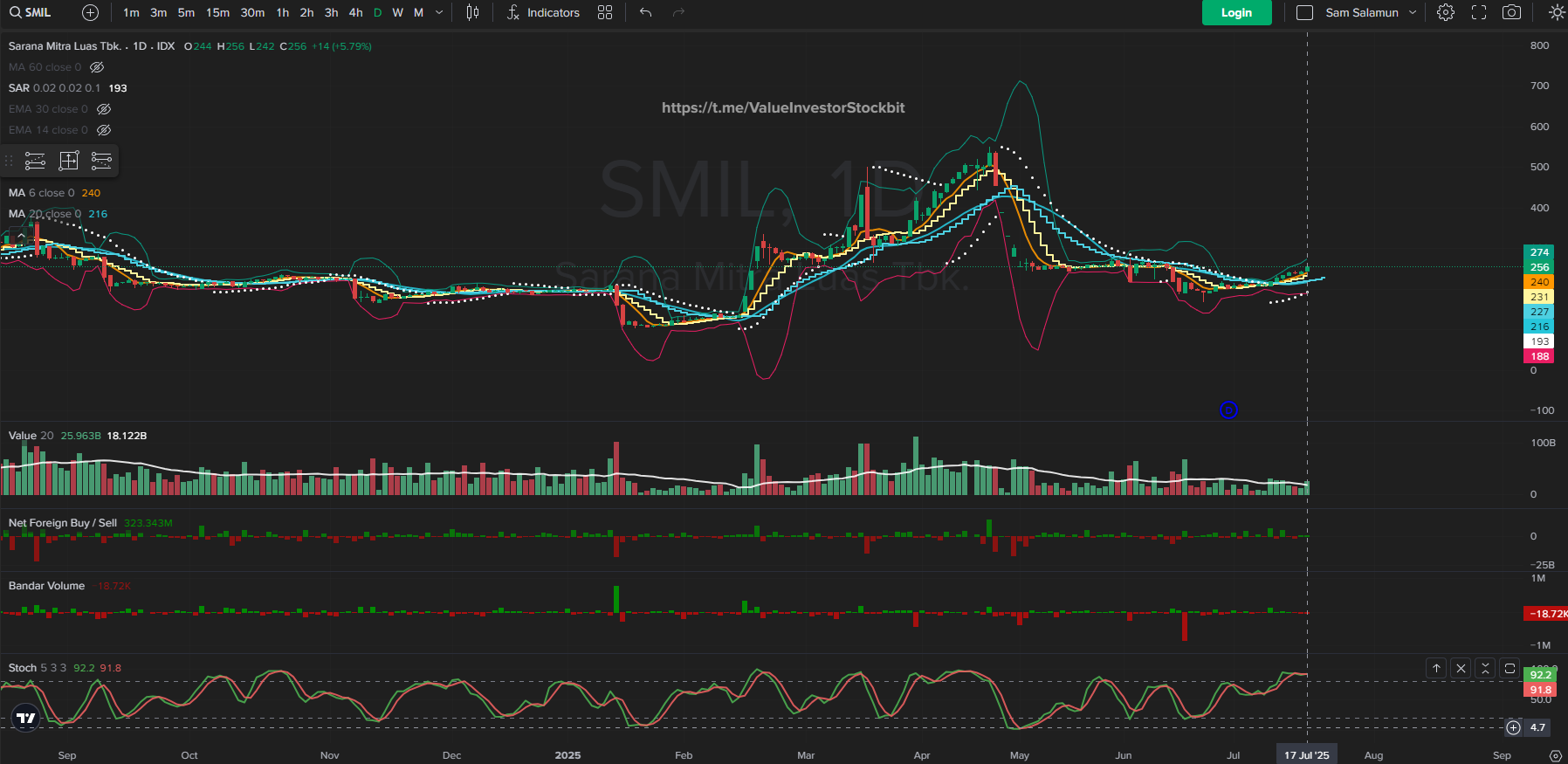Click the add symbol plus icon
This screenshot has height=764, width=1568.
(90, 12)
